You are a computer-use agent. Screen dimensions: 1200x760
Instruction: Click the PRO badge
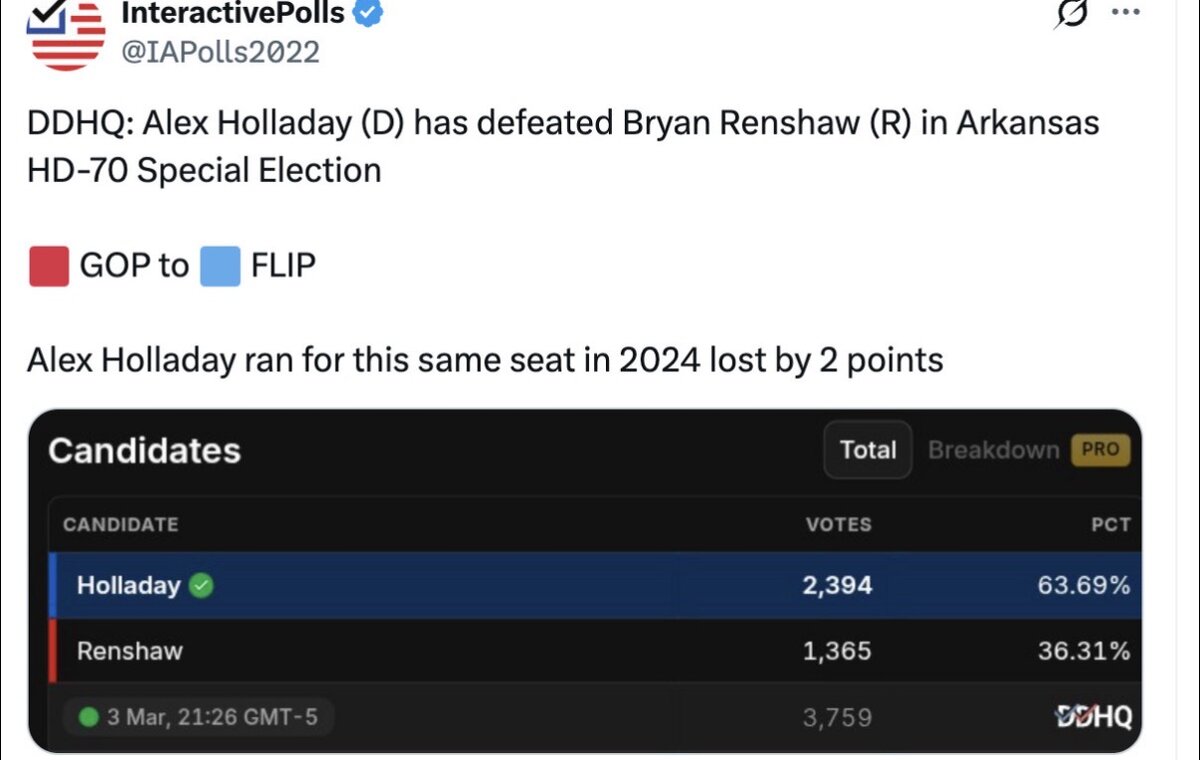pyautogui.click(x=1100, y=450)
